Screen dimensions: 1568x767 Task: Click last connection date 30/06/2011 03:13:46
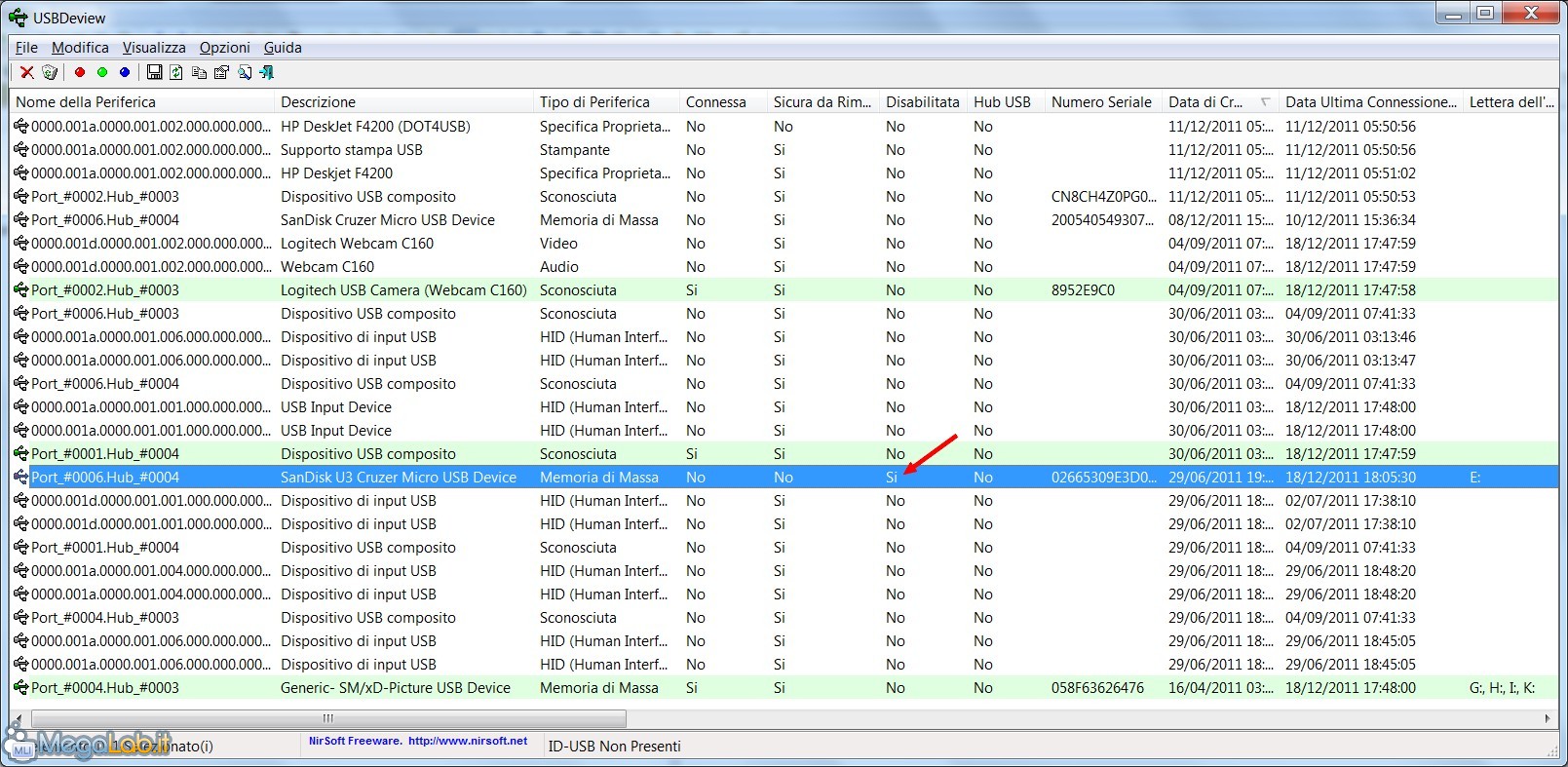1350,336
